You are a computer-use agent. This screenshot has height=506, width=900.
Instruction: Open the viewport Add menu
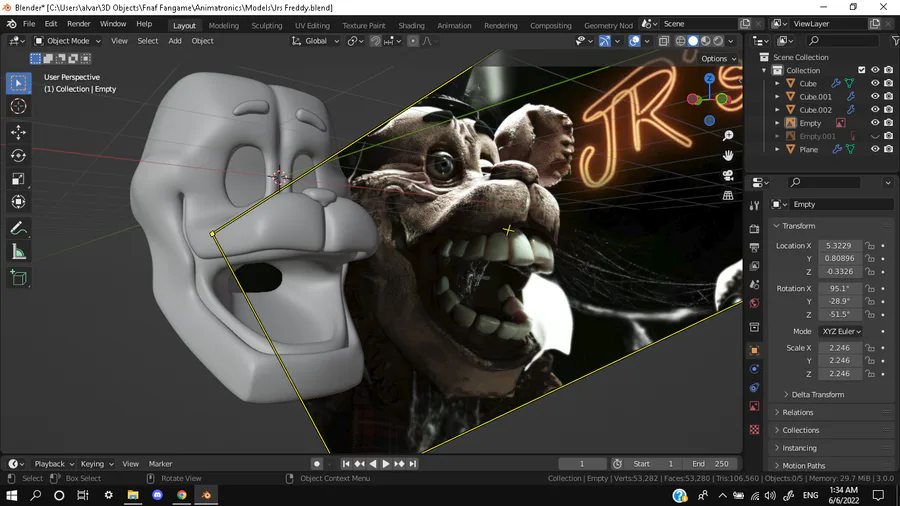(x=174, y=41)
